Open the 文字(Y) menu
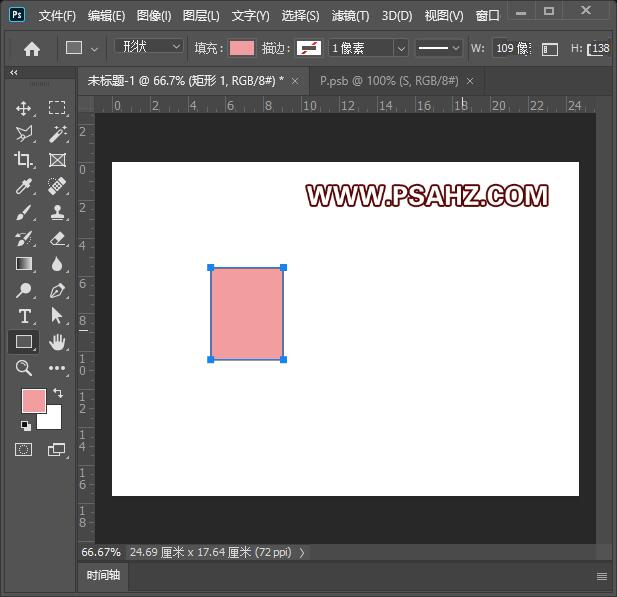This screenshot has width=617, height=597. (x=251, y=16)
